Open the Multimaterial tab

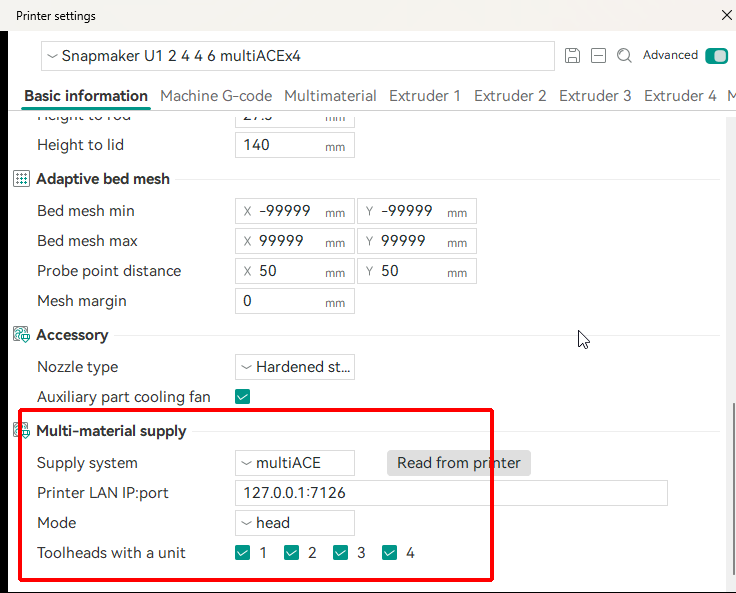point(330,96)
